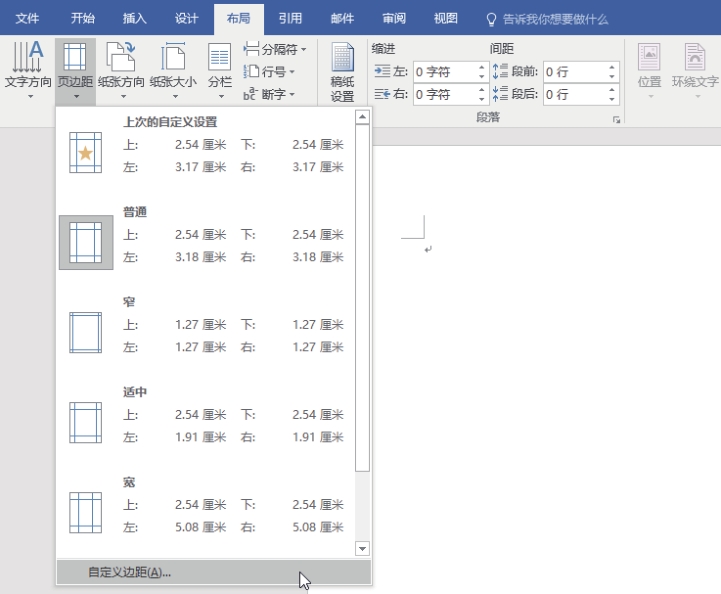Screen dimensions: 721x594
Task: Select the 布局 layout tab
Action: coord(239,18)
